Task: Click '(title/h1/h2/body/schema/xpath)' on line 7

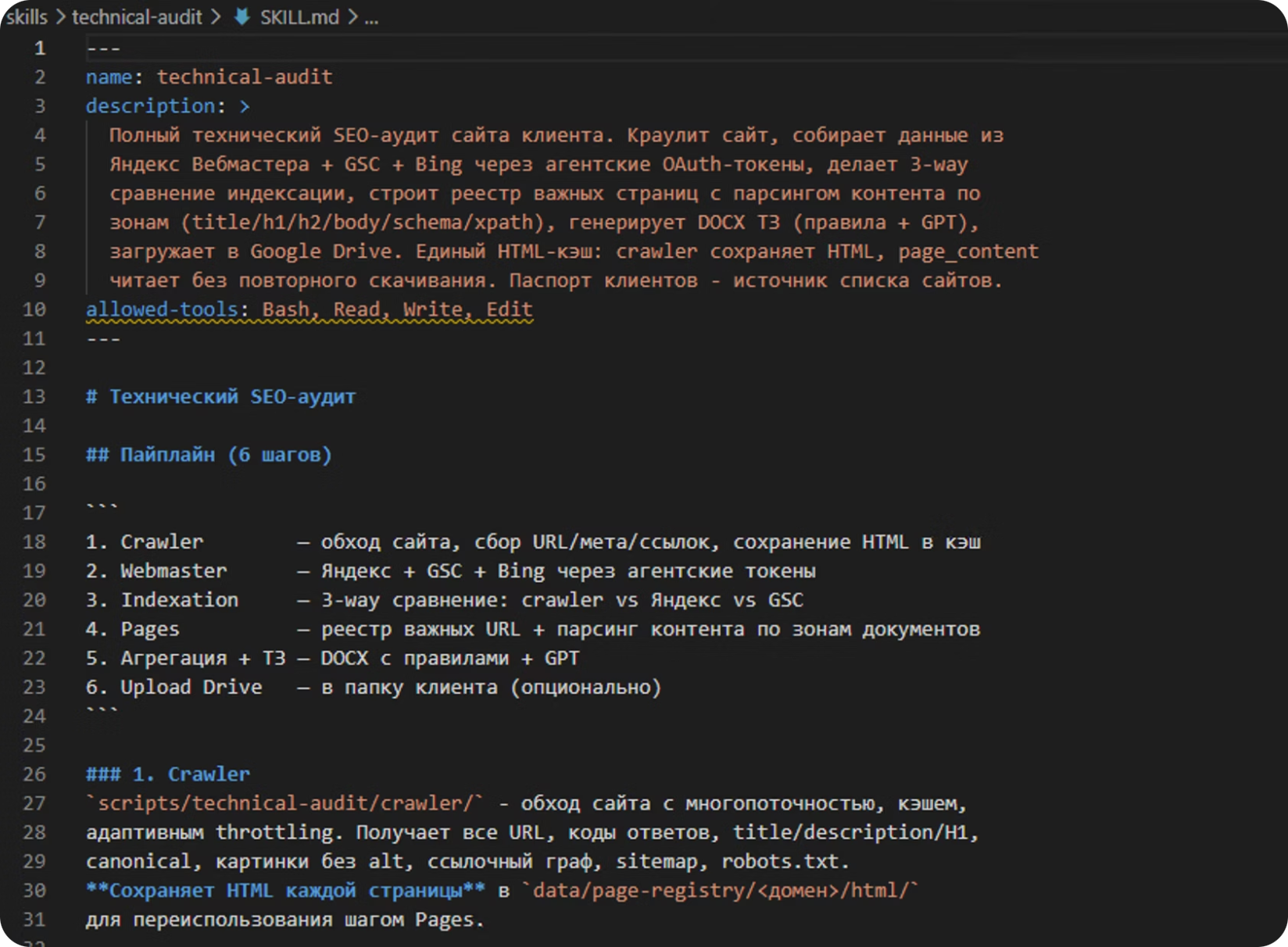Action: click(x=362, y=222)
